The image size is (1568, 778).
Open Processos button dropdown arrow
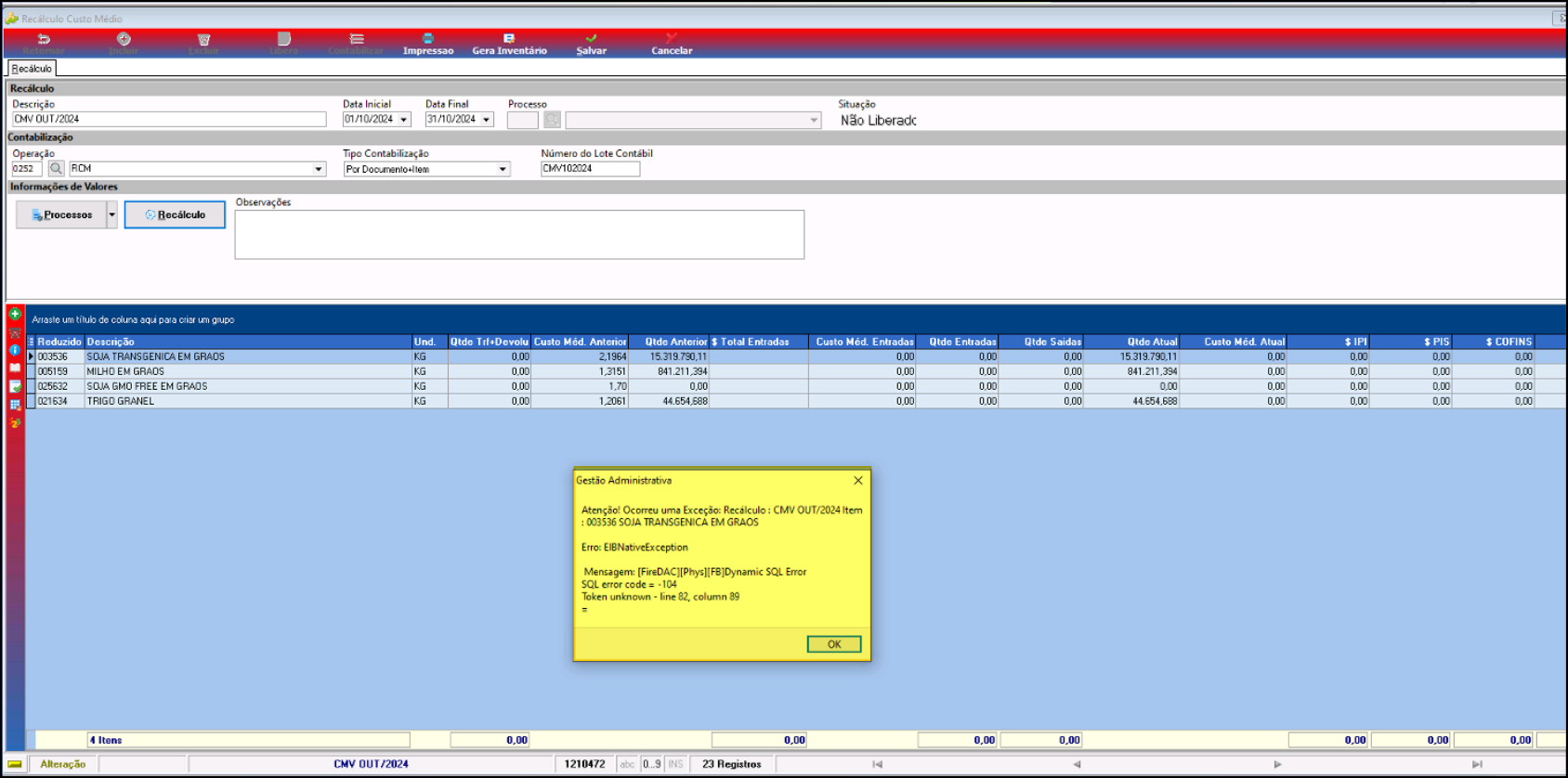112,214
